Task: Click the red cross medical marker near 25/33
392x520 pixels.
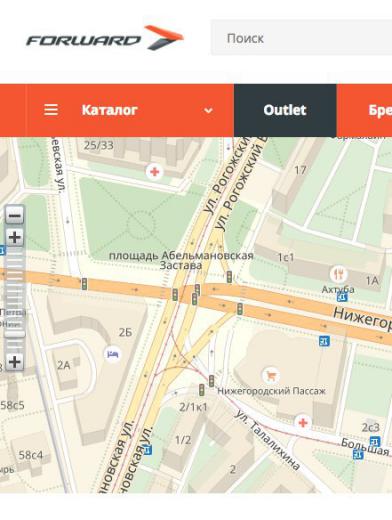Action: 154,172
